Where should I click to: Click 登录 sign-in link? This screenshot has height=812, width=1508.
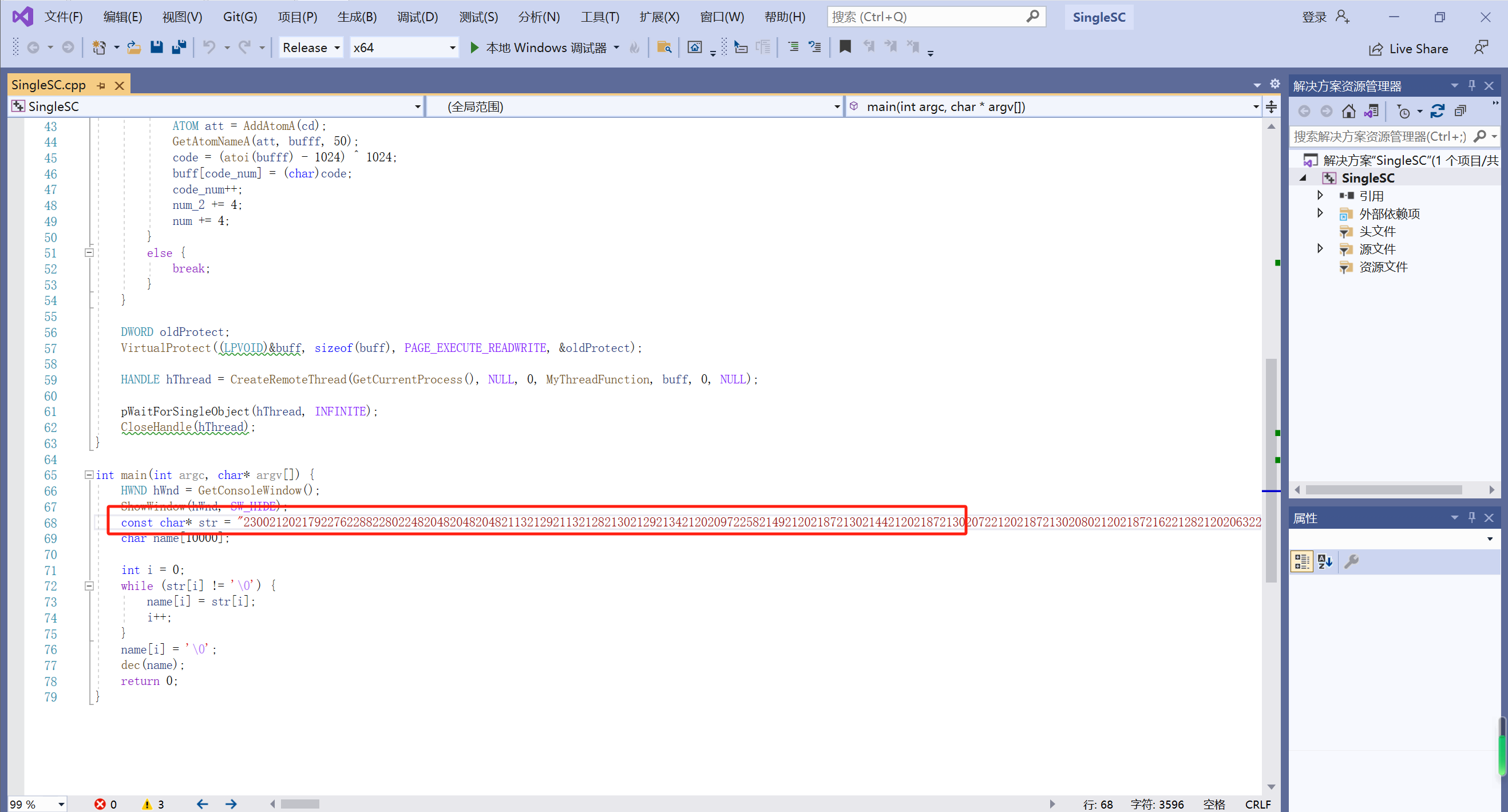[1313, 17]
